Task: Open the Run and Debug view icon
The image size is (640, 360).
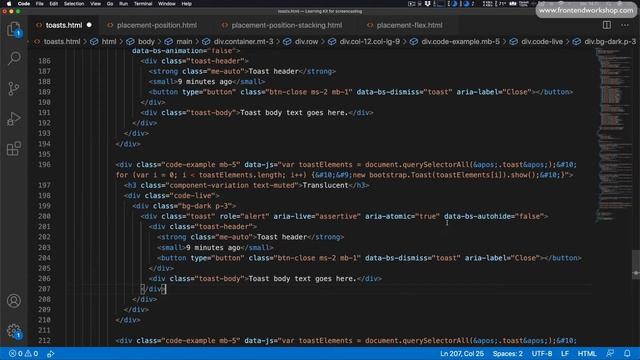Action: tap(13, 118)
